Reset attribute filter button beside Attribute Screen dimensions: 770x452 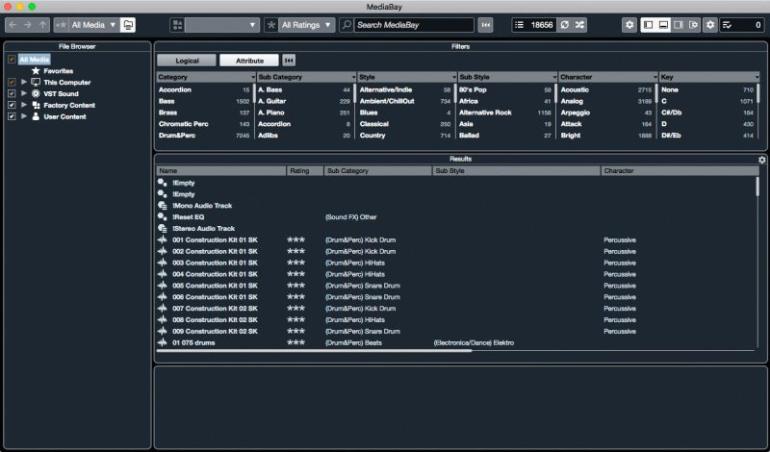(x=289, y=60)
